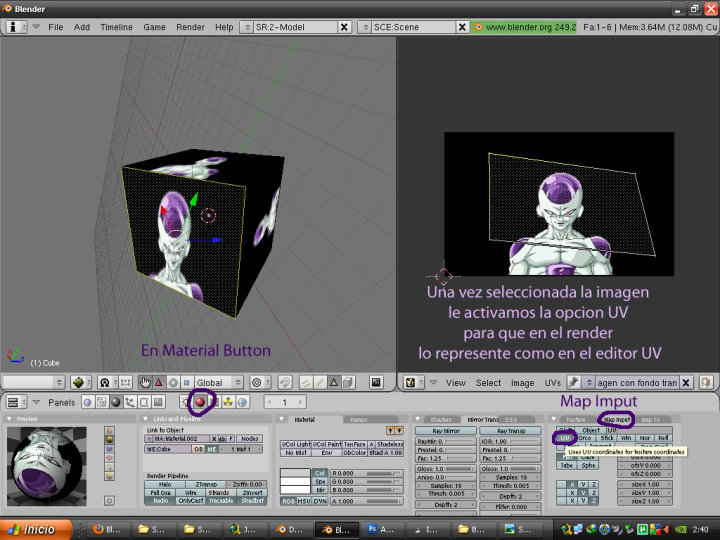Open the draw type cube dropdown
The image size is (720, 540).
tap(81, 382)
